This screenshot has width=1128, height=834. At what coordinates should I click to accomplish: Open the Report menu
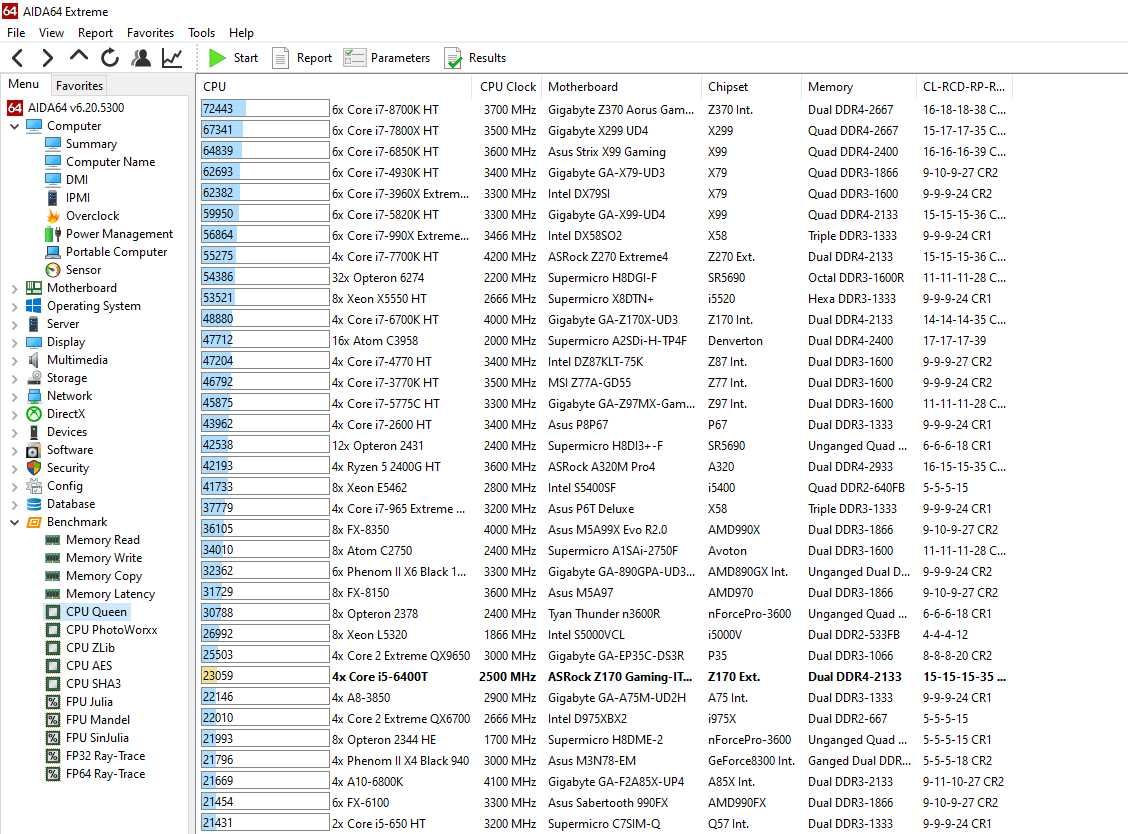coord(95,32)
